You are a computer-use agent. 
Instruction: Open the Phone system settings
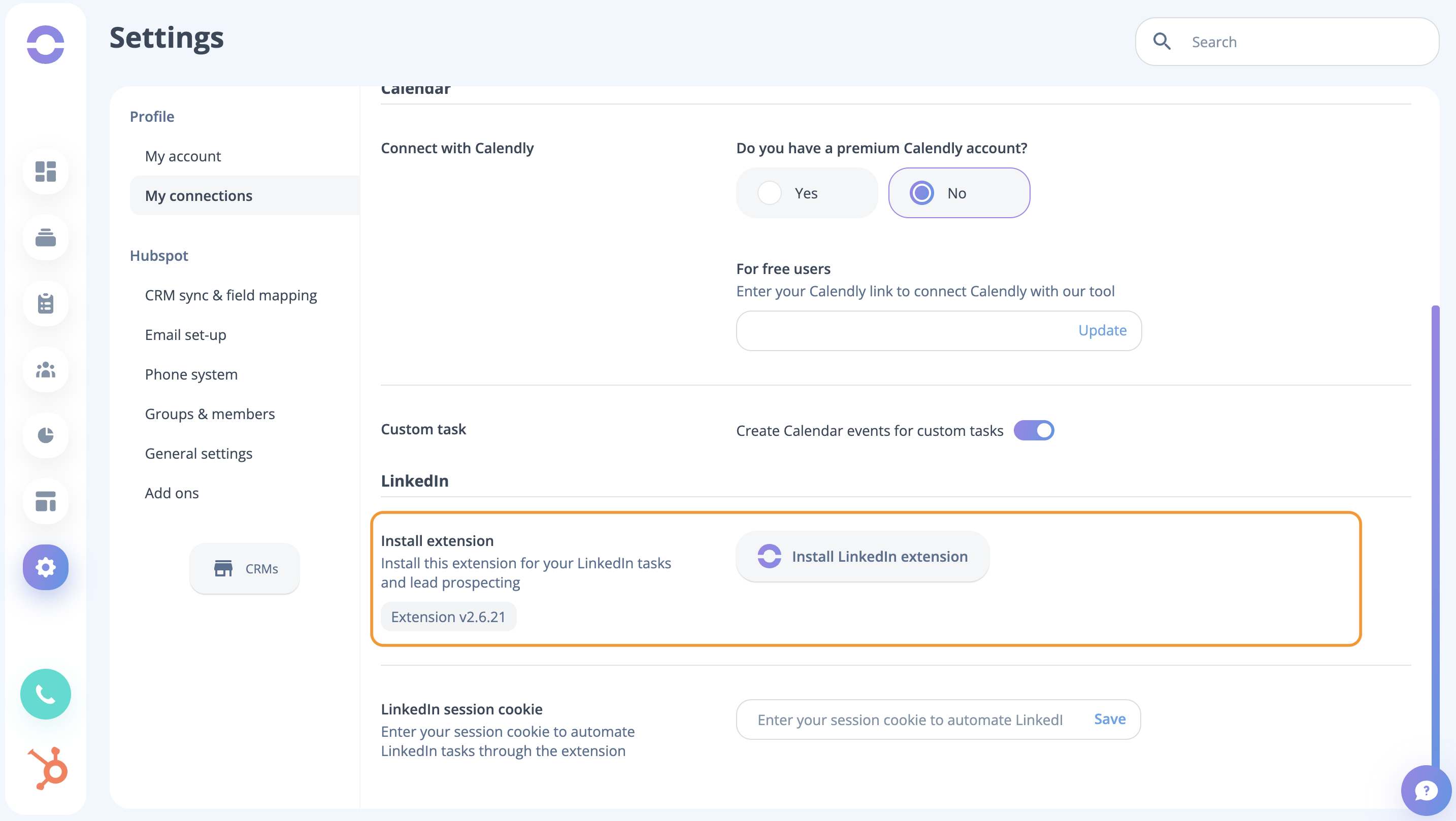click(191, 374)
